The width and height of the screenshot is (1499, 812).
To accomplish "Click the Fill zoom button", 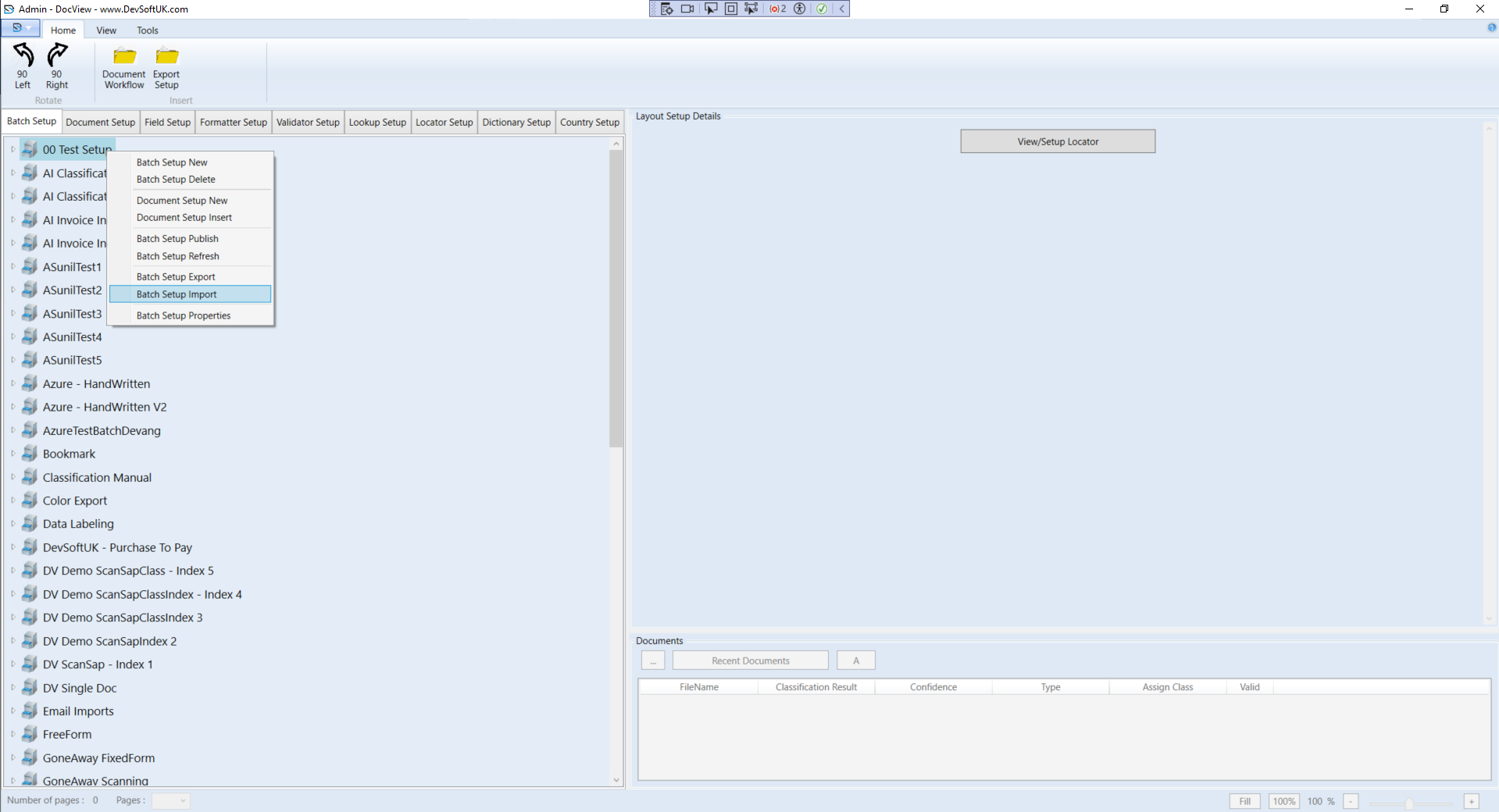I will pyautogui.click(x=1244, y=801).
